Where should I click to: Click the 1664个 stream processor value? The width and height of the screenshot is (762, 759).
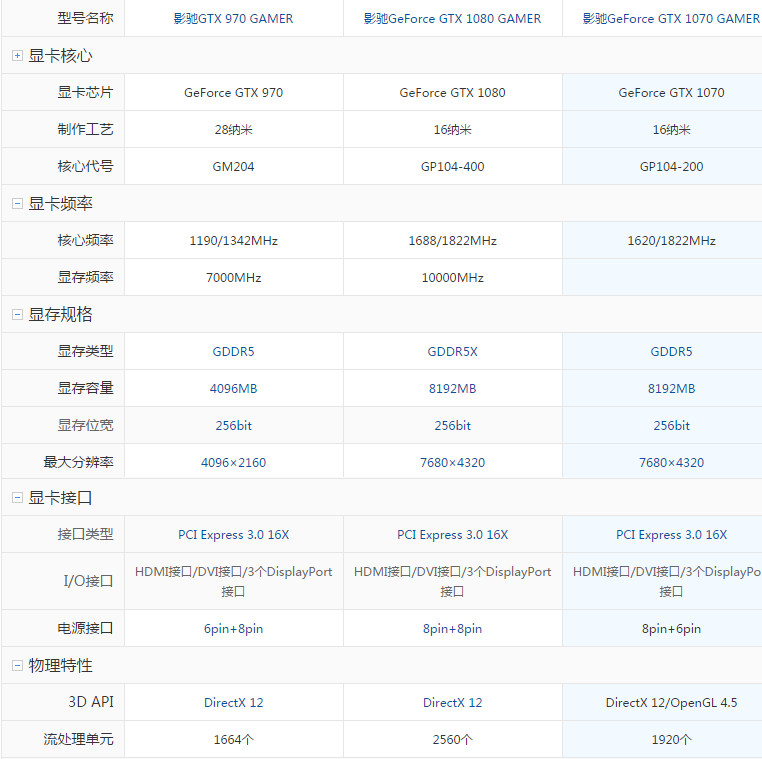pos(233,739)
